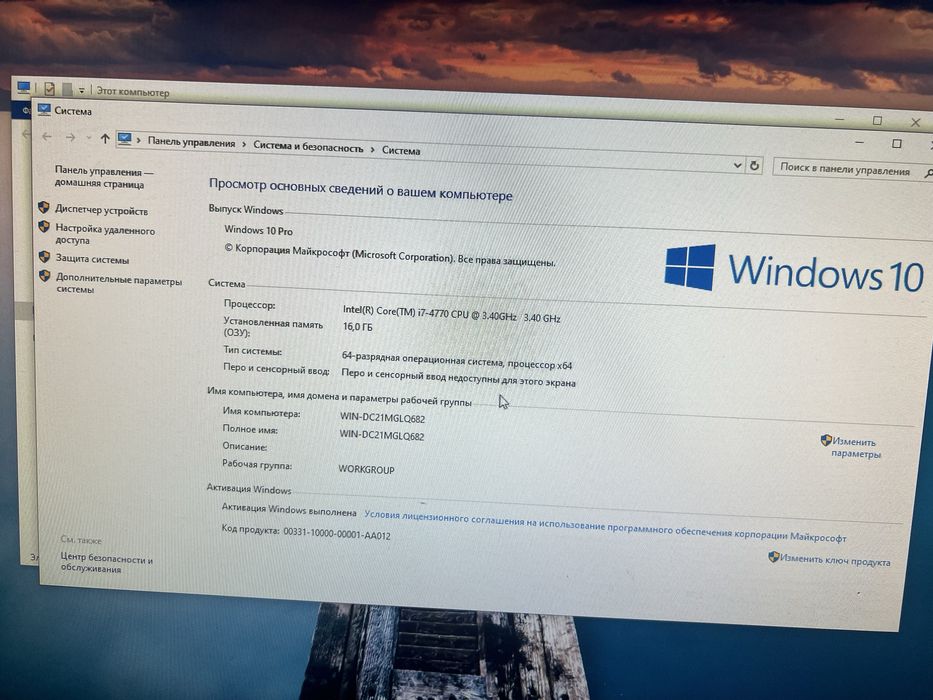
Task: Click the Back arrow in System window
Action: [46, 137]
